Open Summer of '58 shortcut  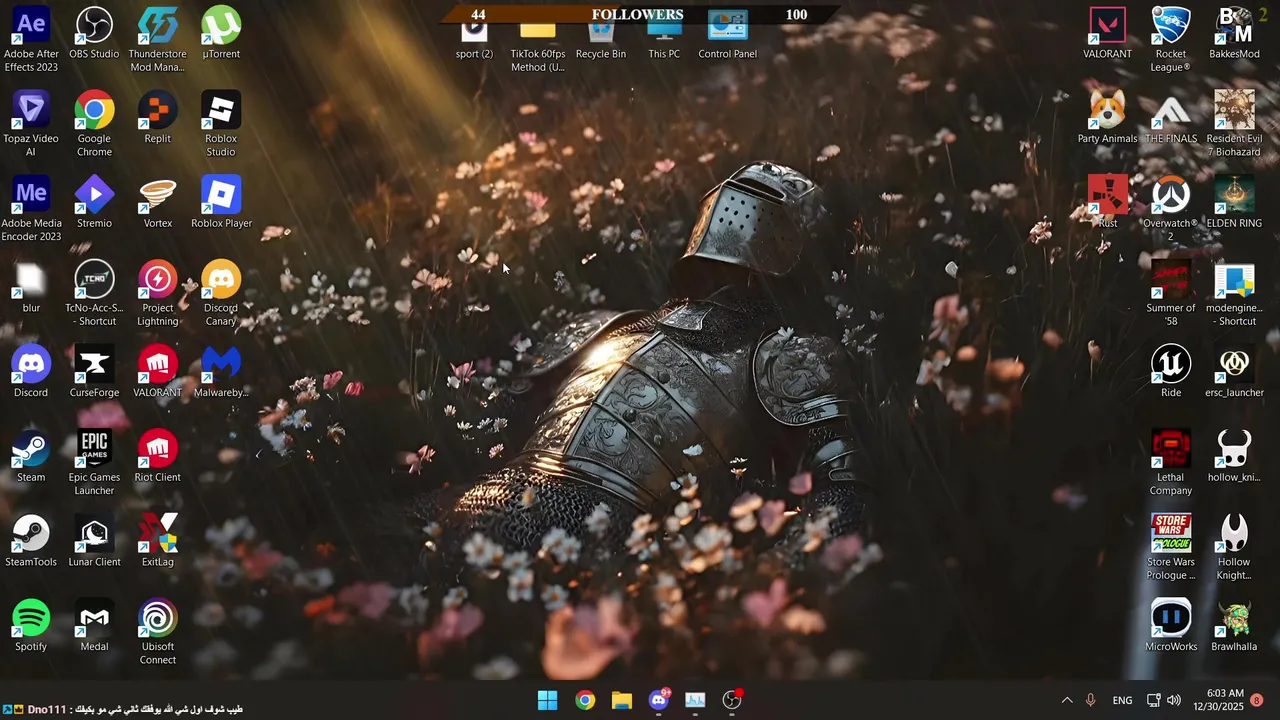pyautogui.click(x=1171, y=295)
